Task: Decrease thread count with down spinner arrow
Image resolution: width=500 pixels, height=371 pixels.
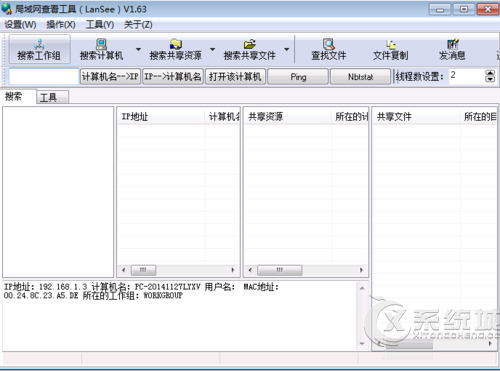Action: point(490,79)
